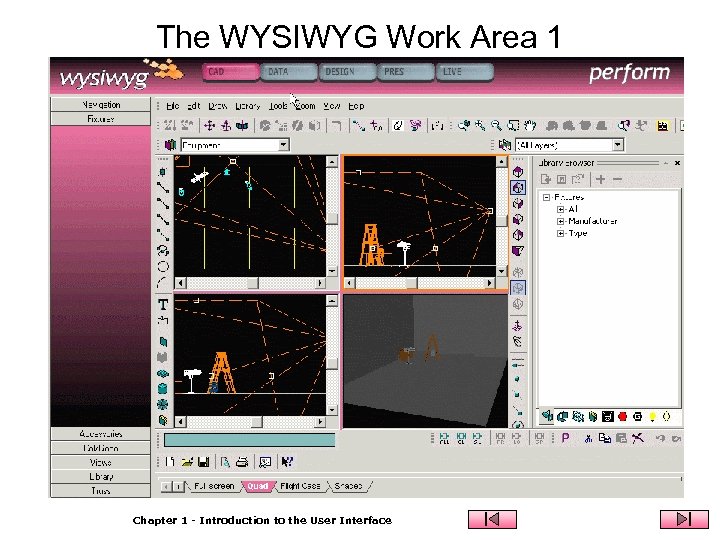Switch to the DESIGN mode tab
The height and width of the screenshot is (540, 720).
[x=347, y=72]
